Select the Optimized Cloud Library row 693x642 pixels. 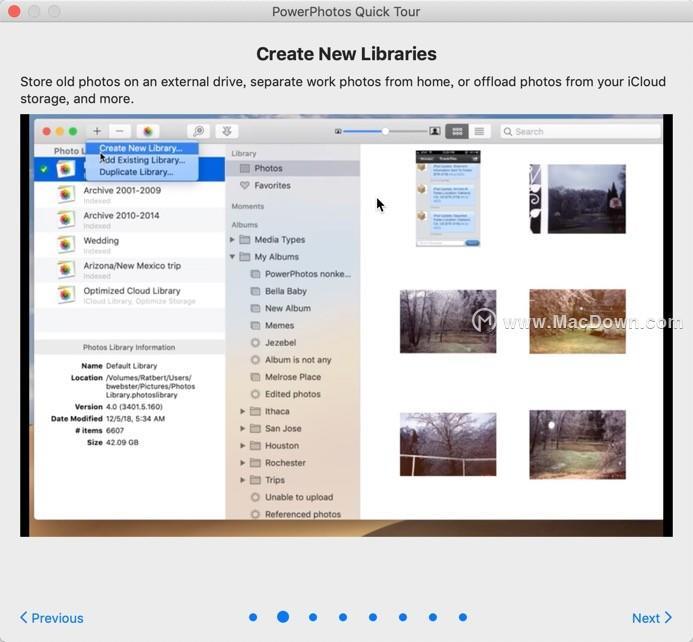coord(129,295)
